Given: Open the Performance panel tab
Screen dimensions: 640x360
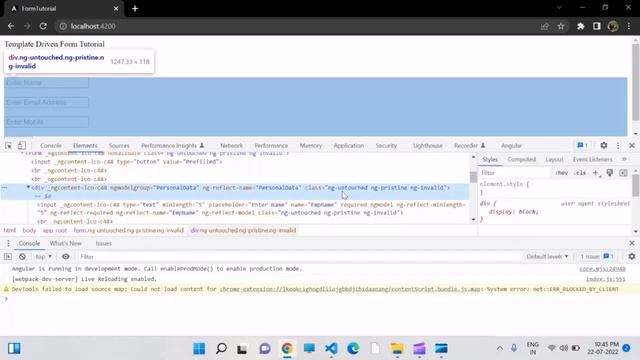Looking at the screenshot, I should [x=271, y=145].
